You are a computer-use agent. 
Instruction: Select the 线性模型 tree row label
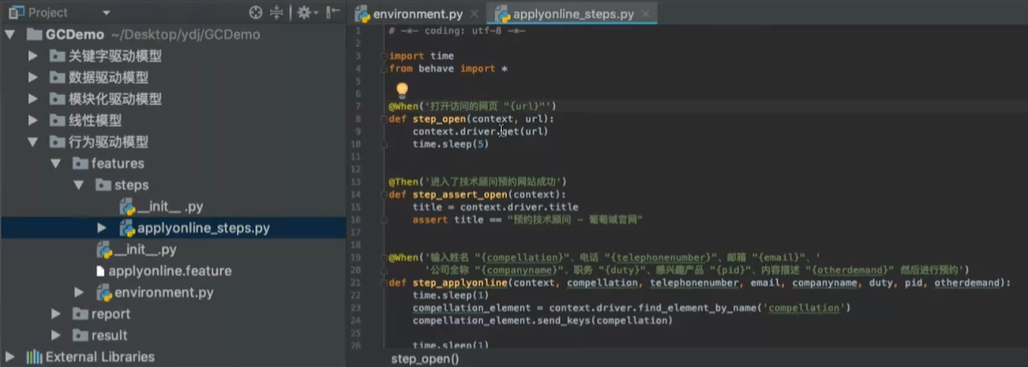click(95, 121)
